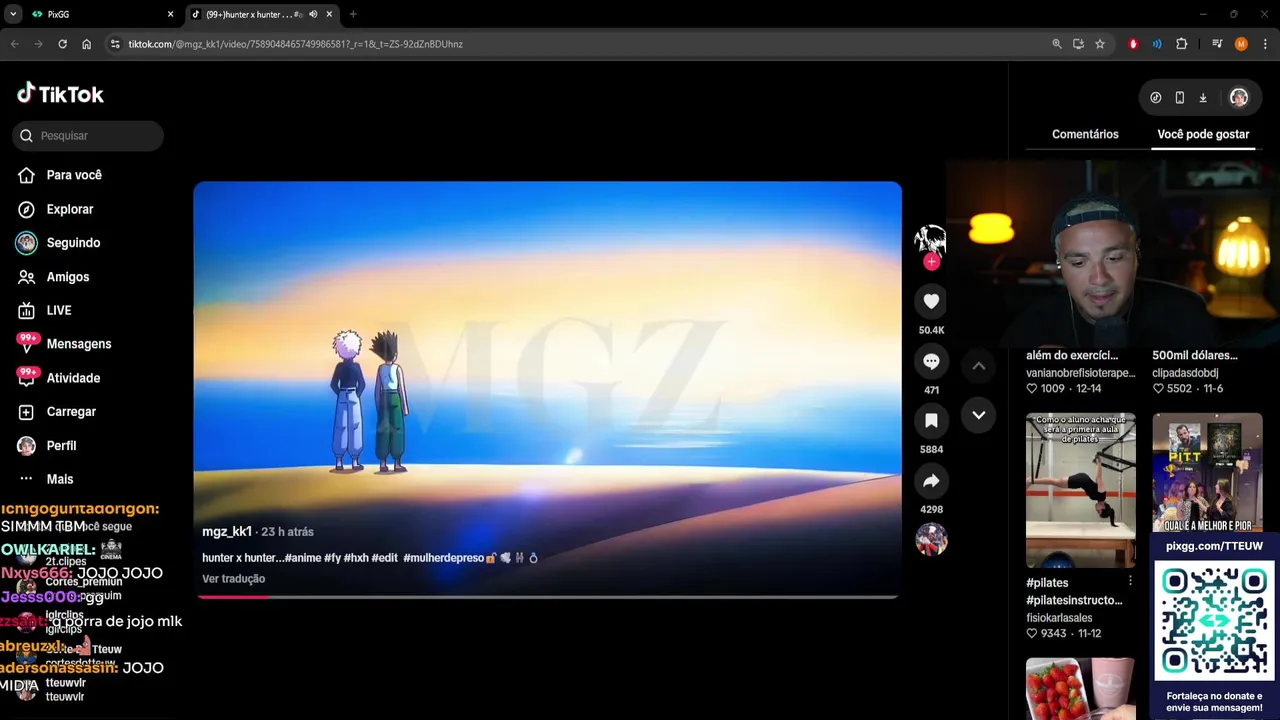Open the media controls music-note icon
Screen dimensions: 1280x720
[x=1217, y=44]
